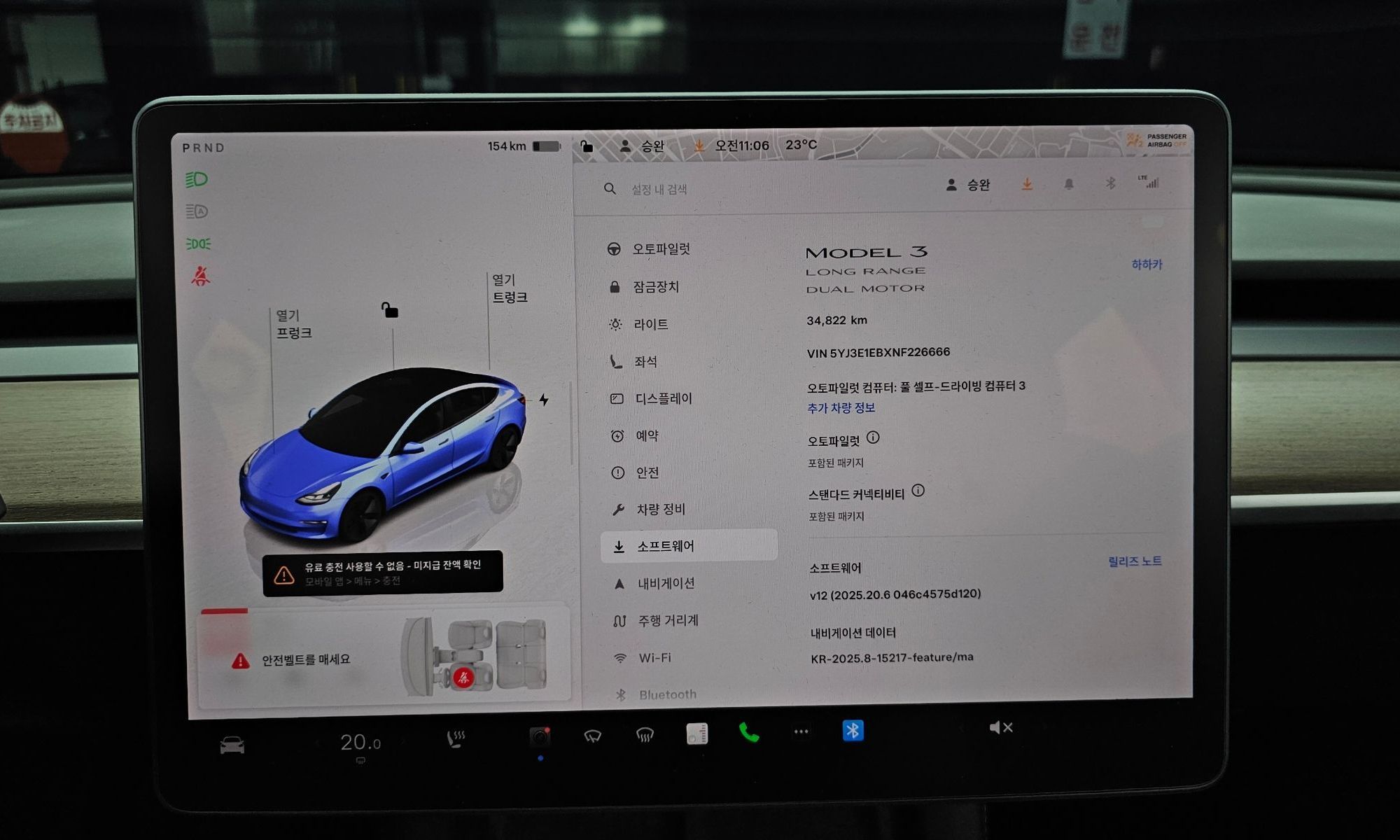Tap the bell notifications icon
The width and height of the screenshot is (1400, 840).
tap(1068, 184)
